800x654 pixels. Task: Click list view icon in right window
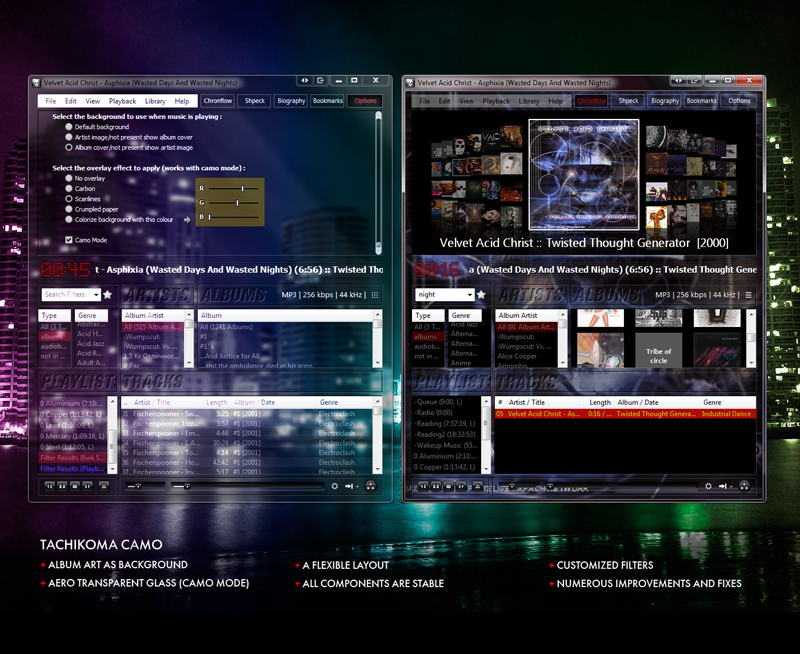(x=748, y=295)
